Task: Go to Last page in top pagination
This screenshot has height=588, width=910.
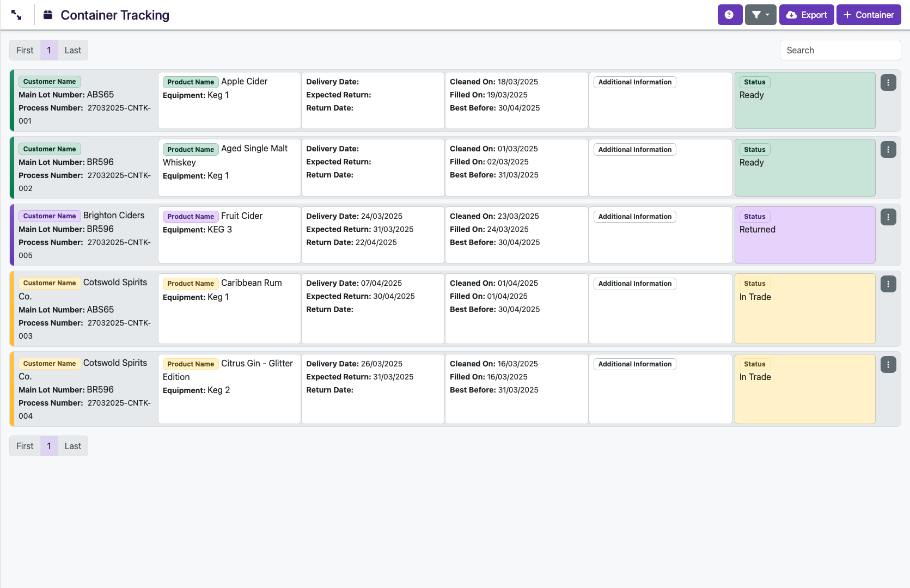Action: click(x=73, y=50)
